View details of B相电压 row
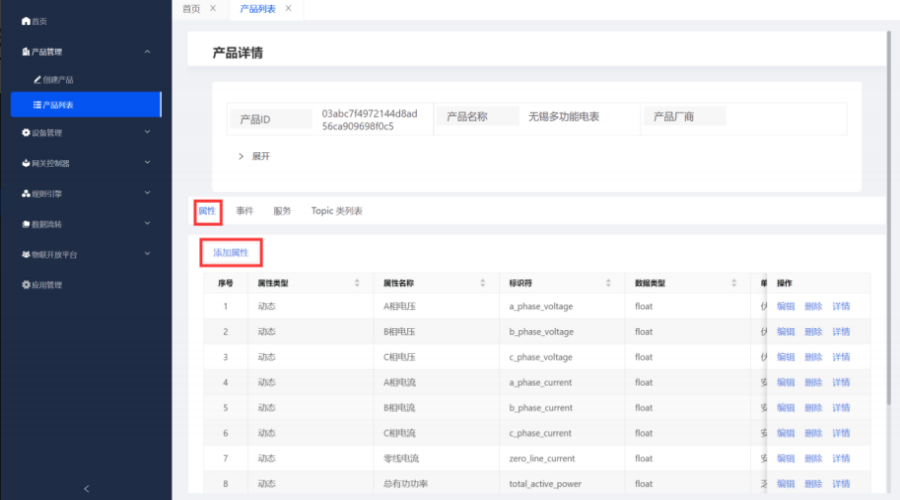This screenshot has width=900, height=500. 841,332
